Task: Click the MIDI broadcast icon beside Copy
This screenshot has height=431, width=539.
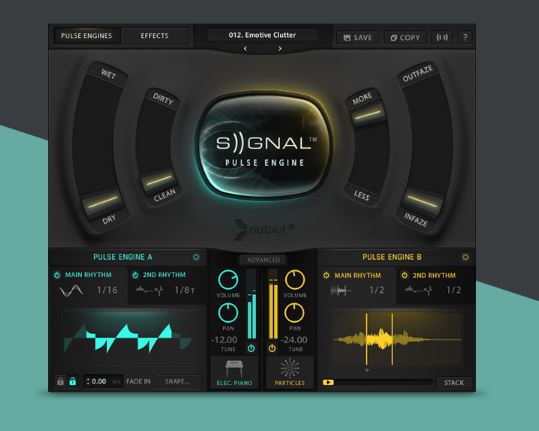Action: pyautogui.click(x=442, y=37)
